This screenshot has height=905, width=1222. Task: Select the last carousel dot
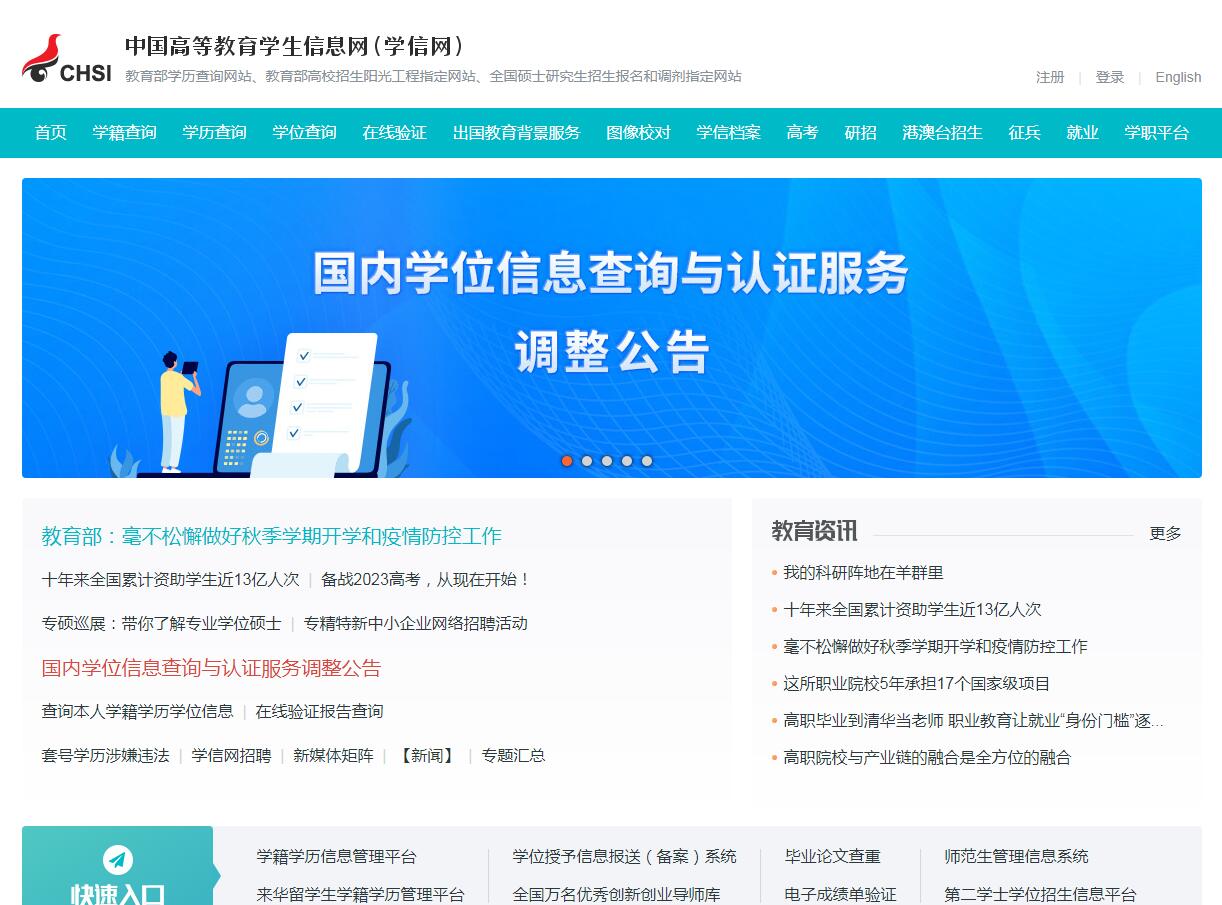click(x=647, y=461)
